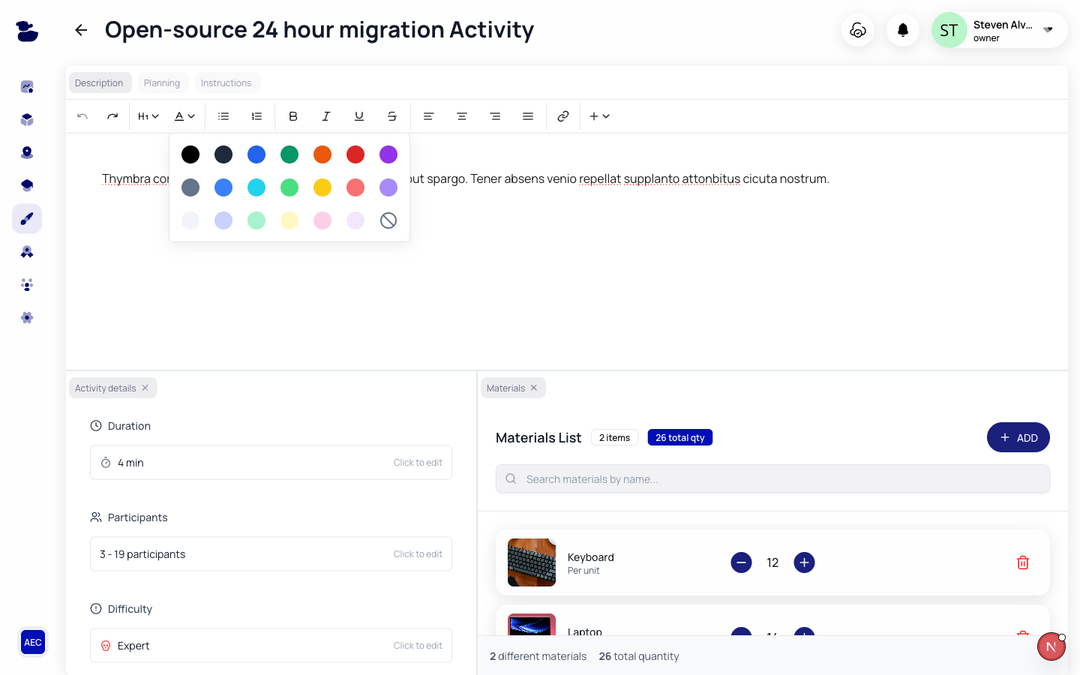Increase the Keyboard quantity with the plus button
The width and height of the screenshot is (1080, 675).
[804, 562]
